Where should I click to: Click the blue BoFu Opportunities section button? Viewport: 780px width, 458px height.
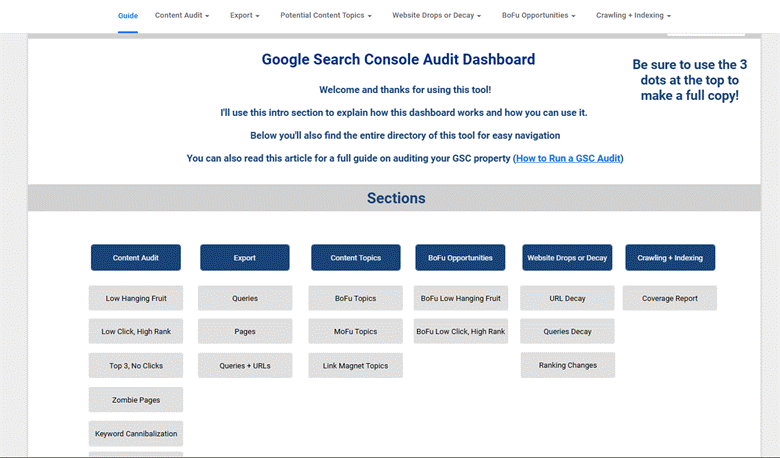pyautogui.click(x=460, y=258)
